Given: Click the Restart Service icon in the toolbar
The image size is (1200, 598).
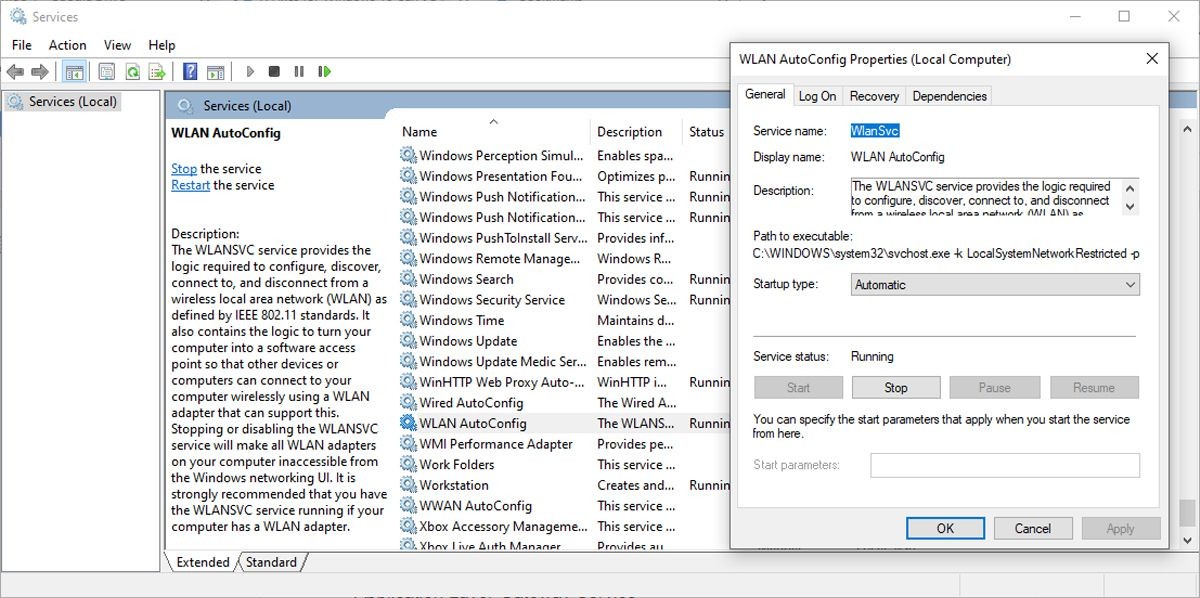Looking at the screenshot, I should (x=324, y=72).
